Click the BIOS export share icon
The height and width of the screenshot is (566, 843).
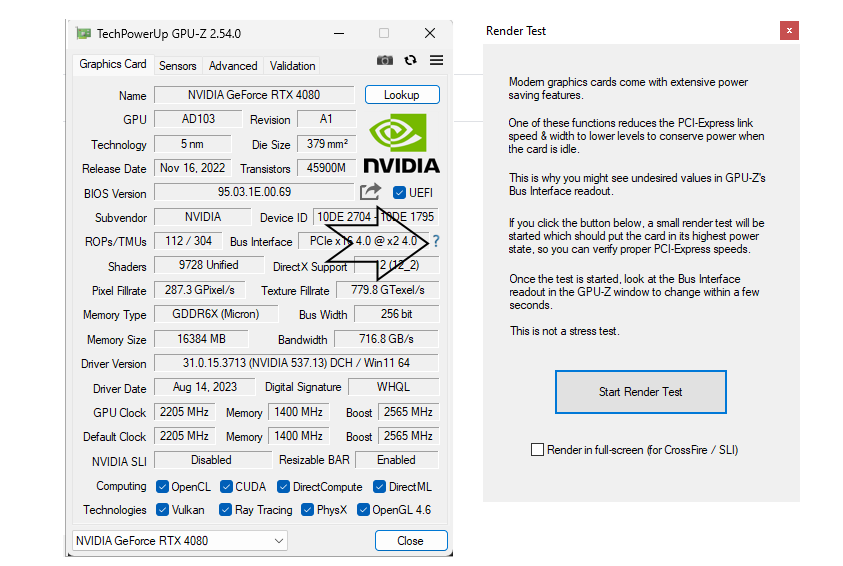(370, 191)
